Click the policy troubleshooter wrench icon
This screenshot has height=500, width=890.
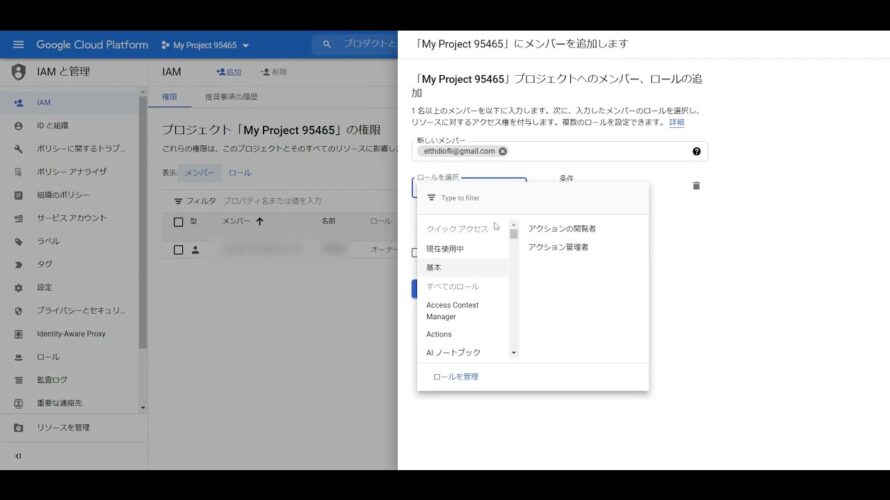click(x=18, y=149)
